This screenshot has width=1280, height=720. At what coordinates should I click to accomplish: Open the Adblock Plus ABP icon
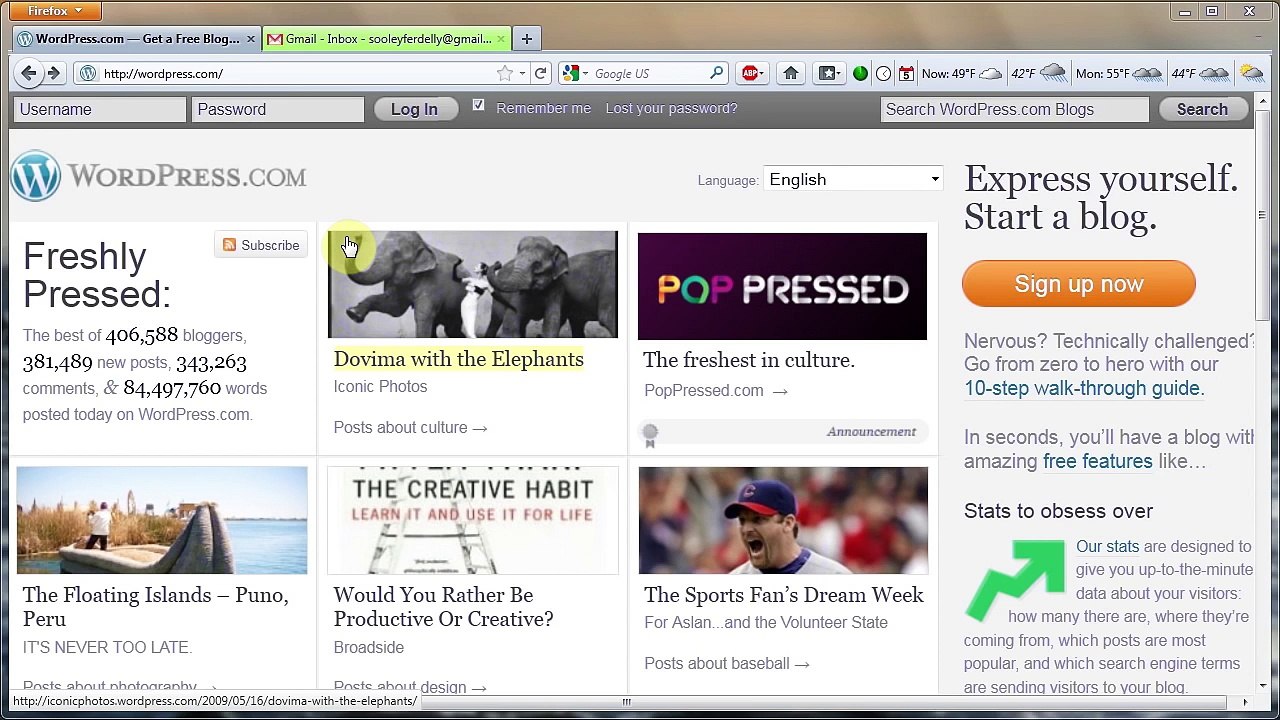(x=749, y=73)
